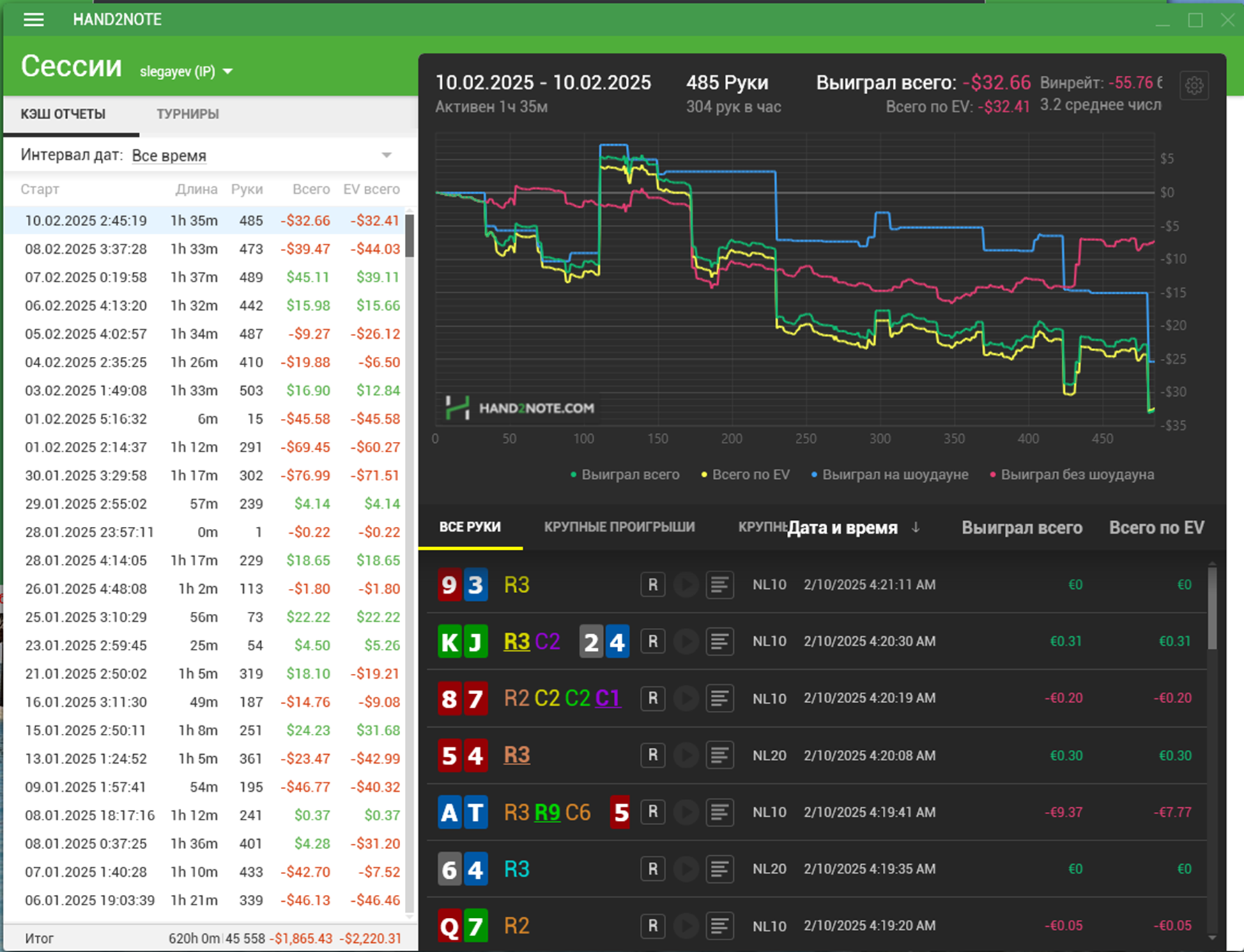This screenshot has width=1244, height=952.
Task: Select session 08.02.2025 3:37:28
Action: pyautogui.click(x=204, y=249)
